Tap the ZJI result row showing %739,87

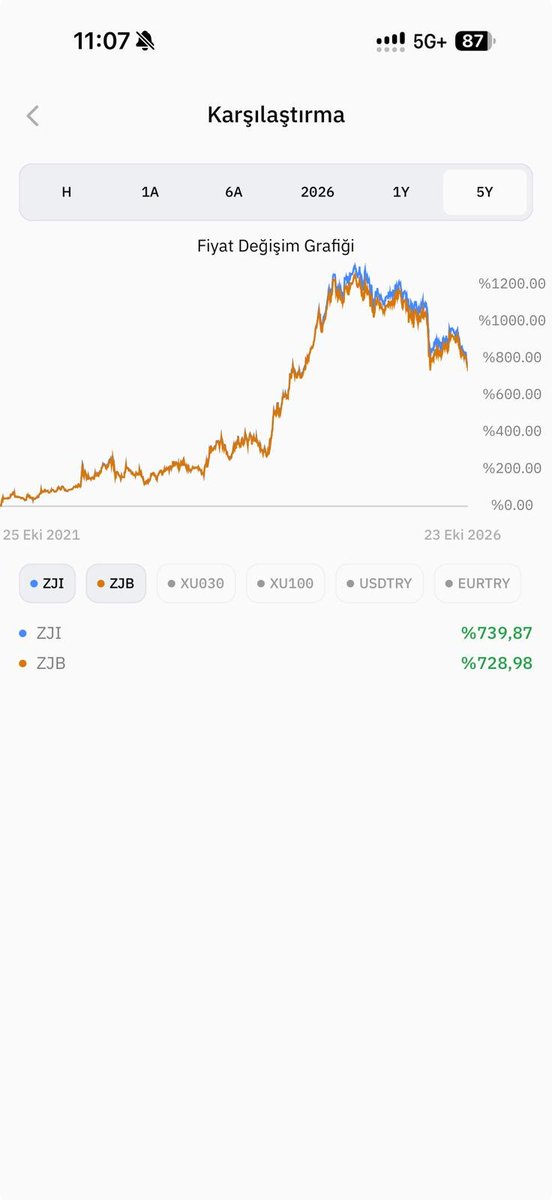[x=276, y=633]
